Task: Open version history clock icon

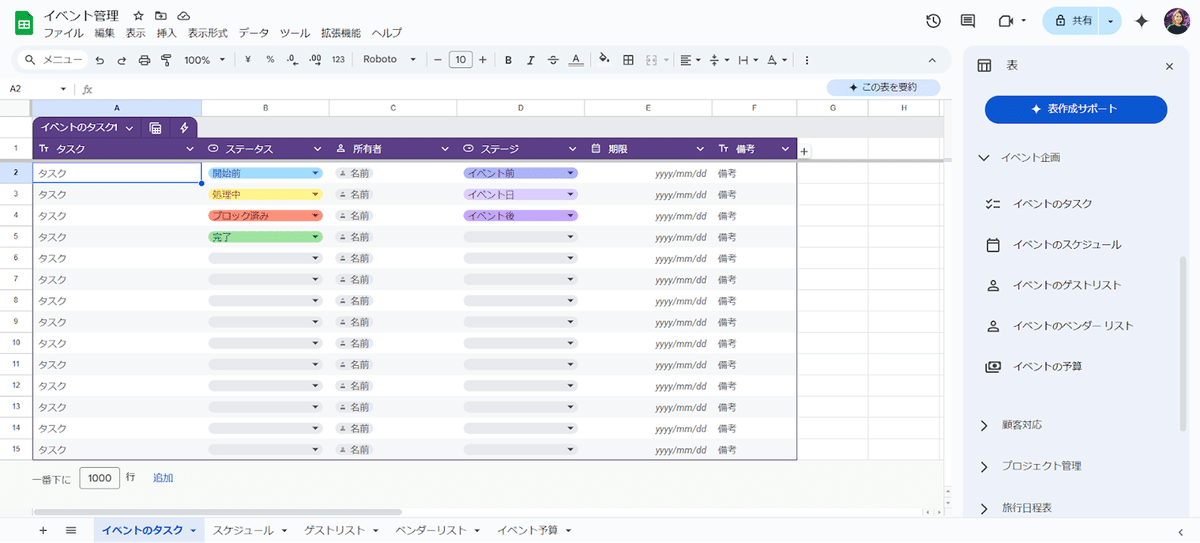Action: 933,21
